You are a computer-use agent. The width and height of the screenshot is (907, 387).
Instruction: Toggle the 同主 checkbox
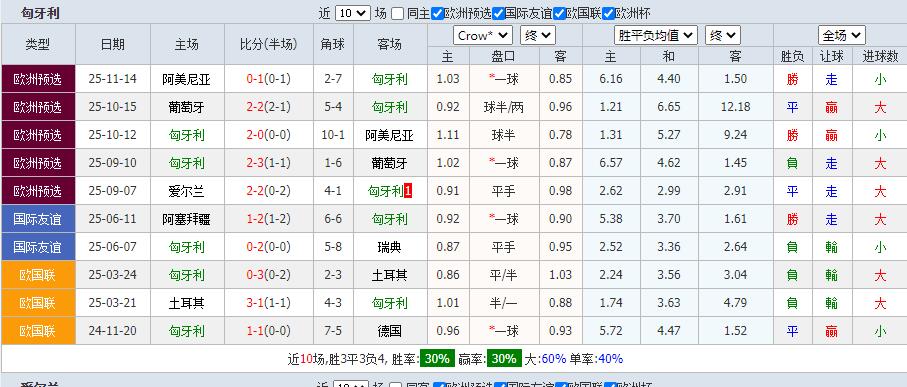(x=397, y=13)
